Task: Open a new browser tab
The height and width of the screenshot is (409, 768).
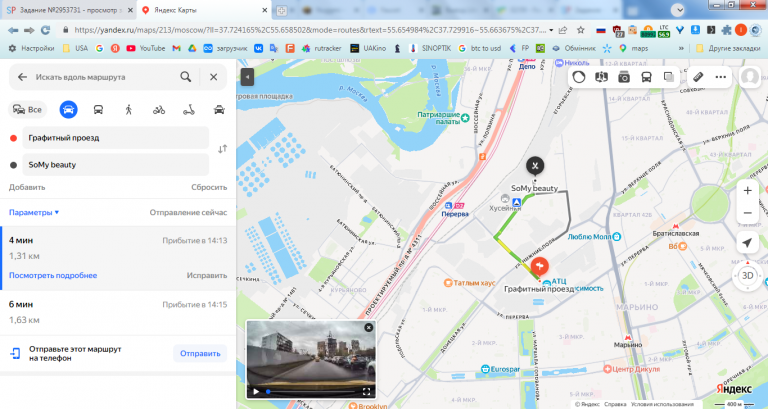Action: [282, 10]
